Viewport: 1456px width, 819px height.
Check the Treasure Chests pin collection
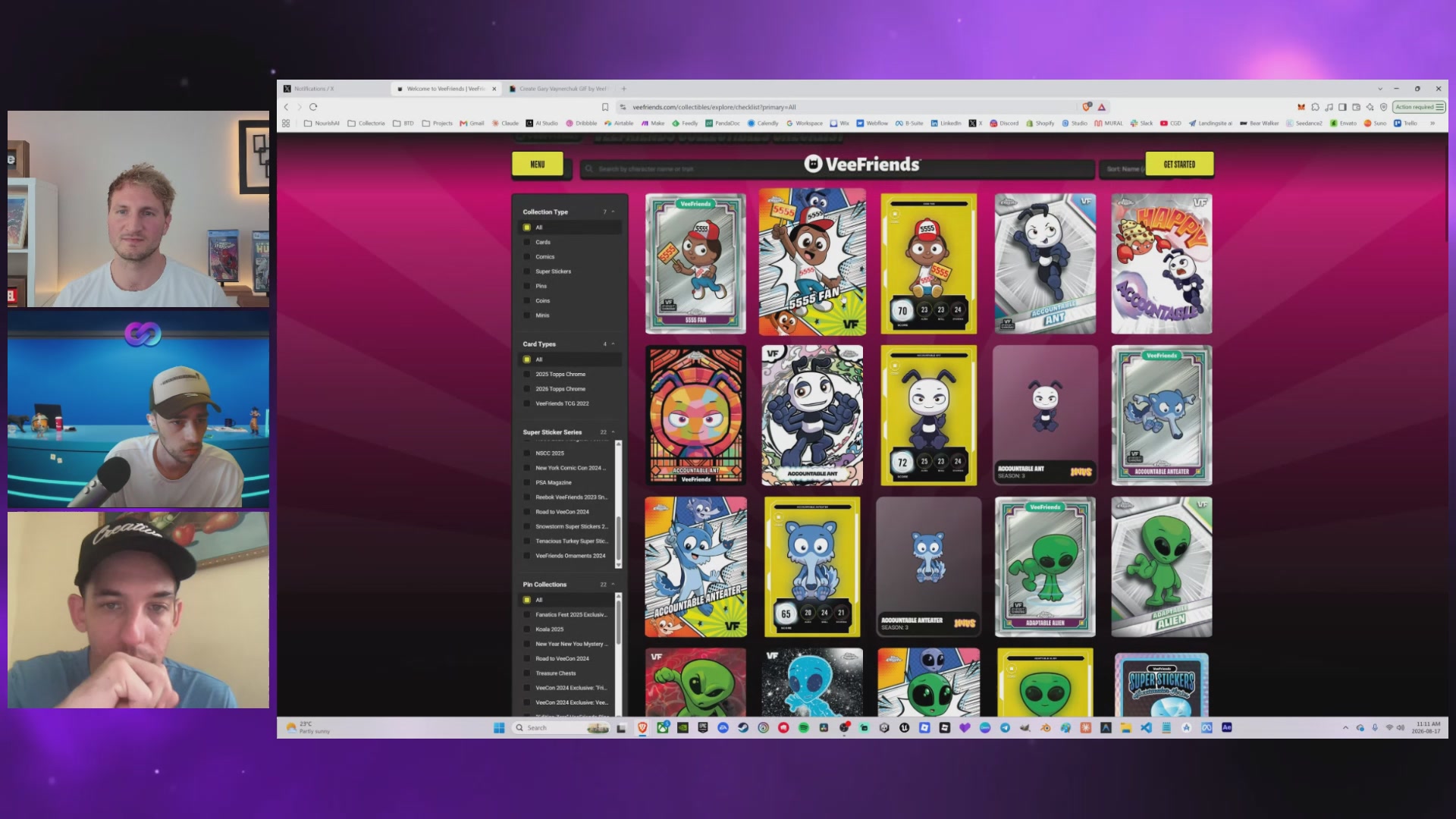point(527,673)
